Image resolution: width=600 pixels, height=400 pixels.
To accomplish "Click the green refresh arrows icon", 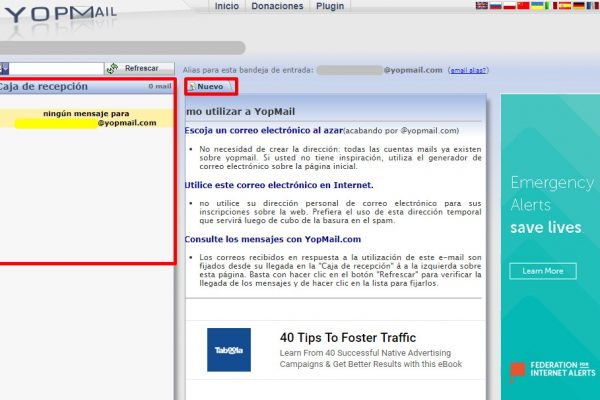I will coord(112,68).
